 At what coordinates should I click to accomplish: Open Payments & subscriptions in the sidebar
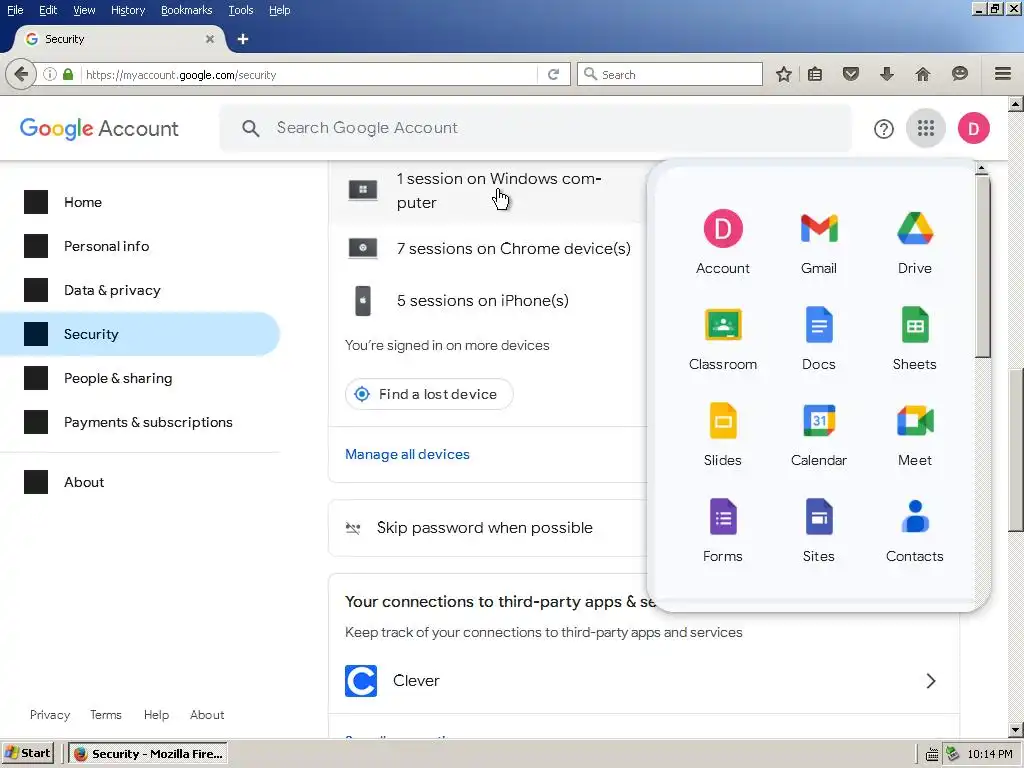pyautogui.click(x=140, y=422)
